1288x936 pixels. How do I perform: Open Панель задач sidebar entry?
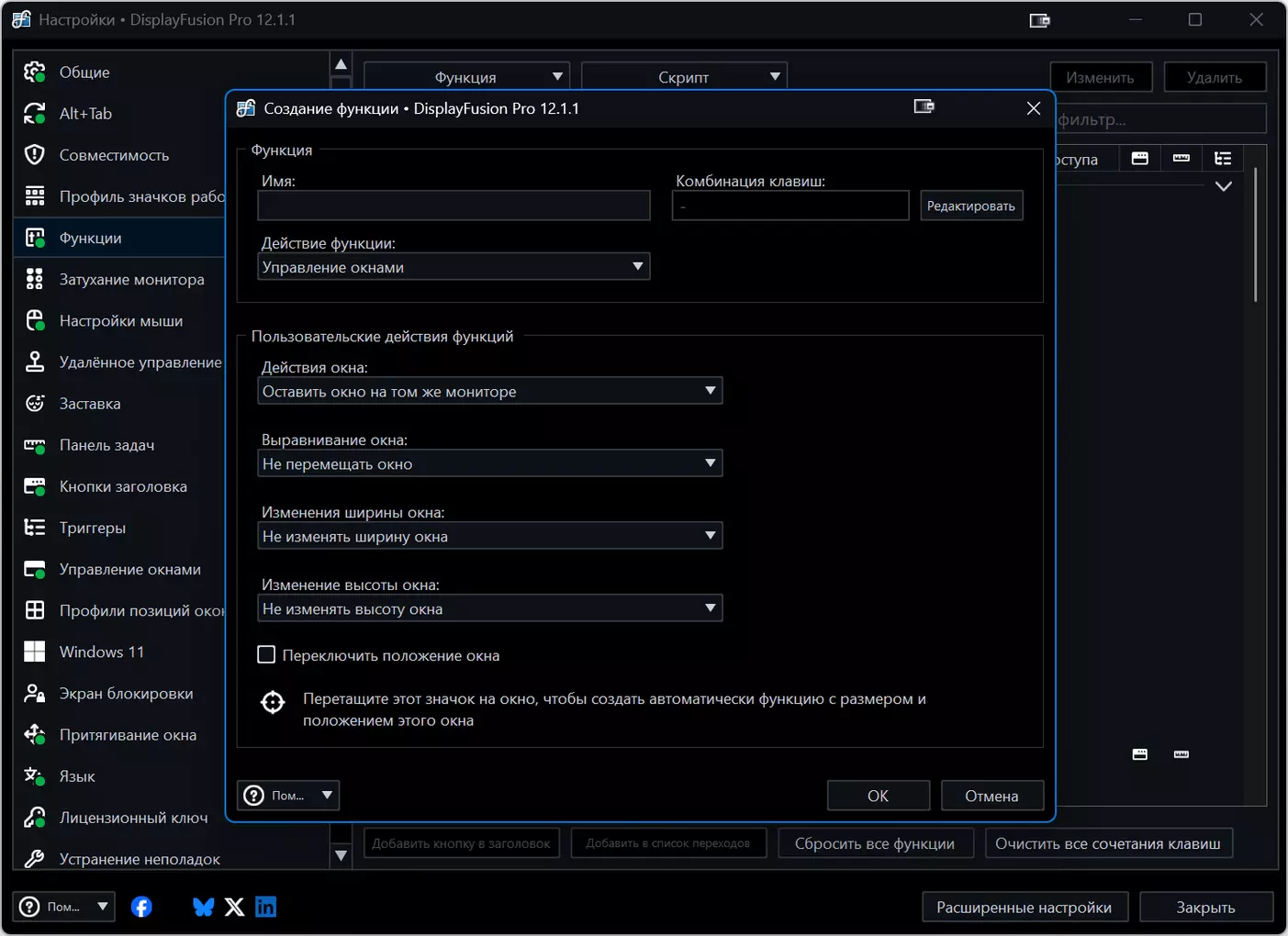pos(119,445)
